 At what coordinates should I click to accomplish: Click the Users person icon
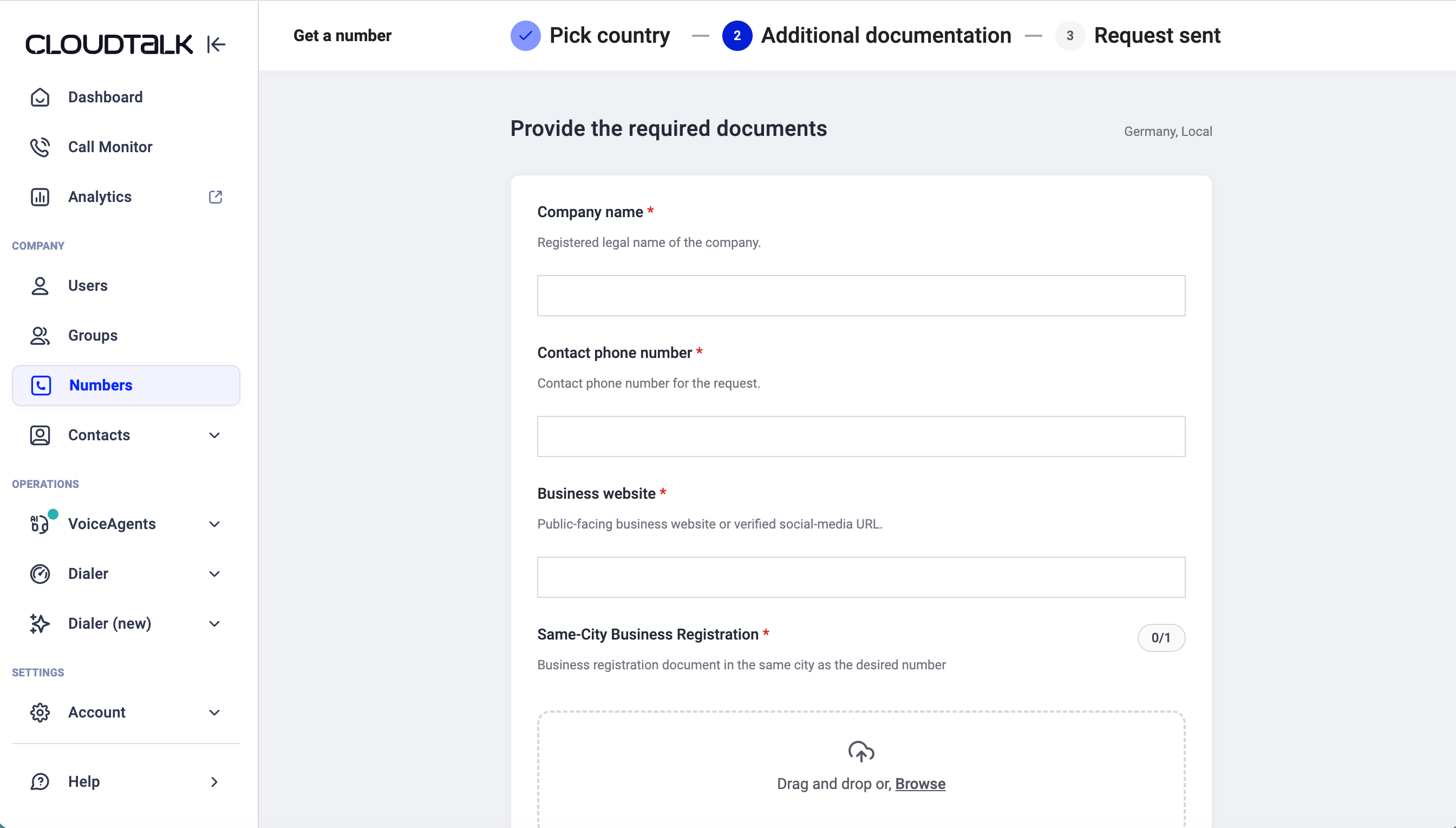coord(40,285)
